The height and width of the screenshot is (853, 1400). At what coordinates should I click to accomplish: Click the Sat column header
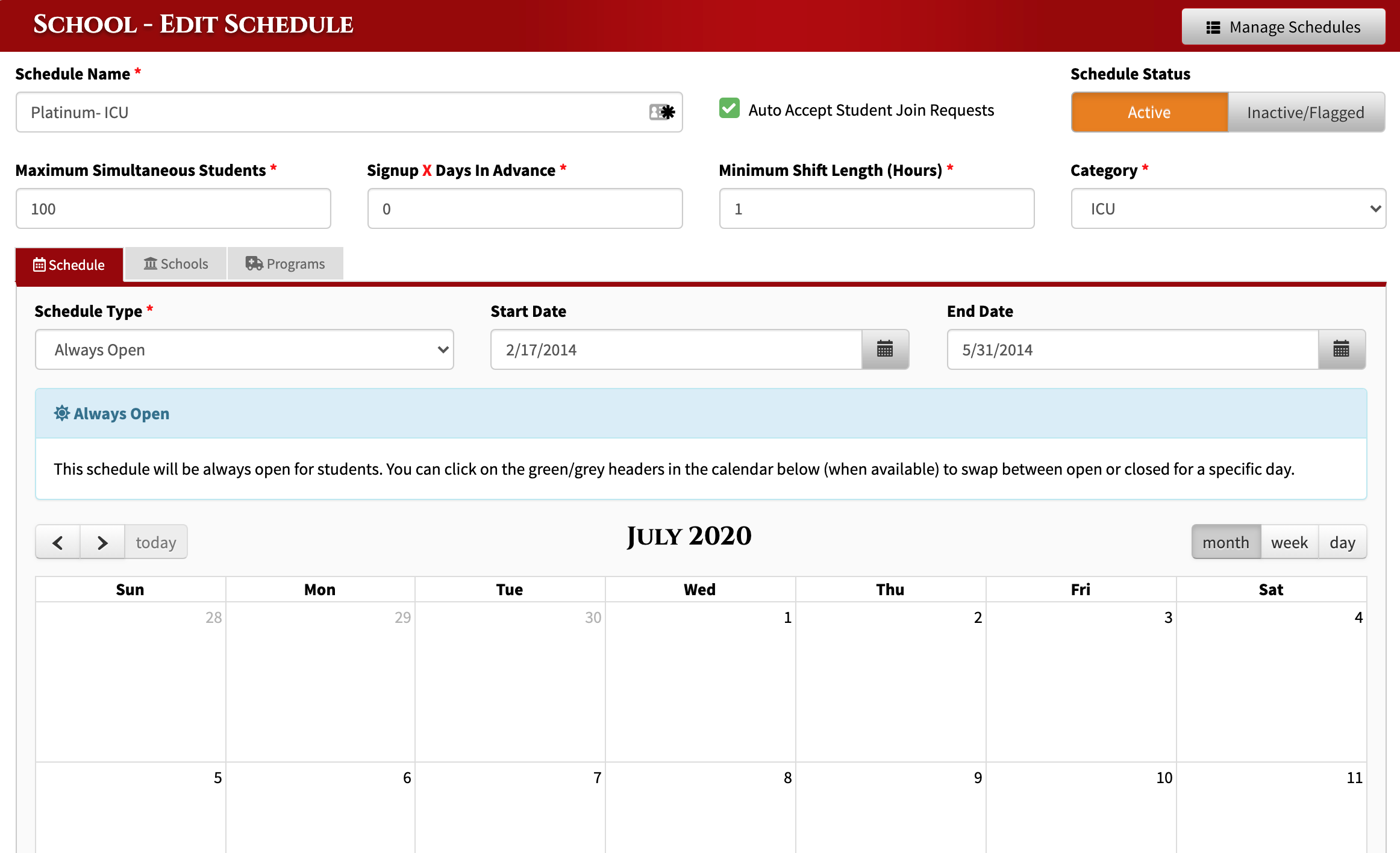click(1271, 589)
